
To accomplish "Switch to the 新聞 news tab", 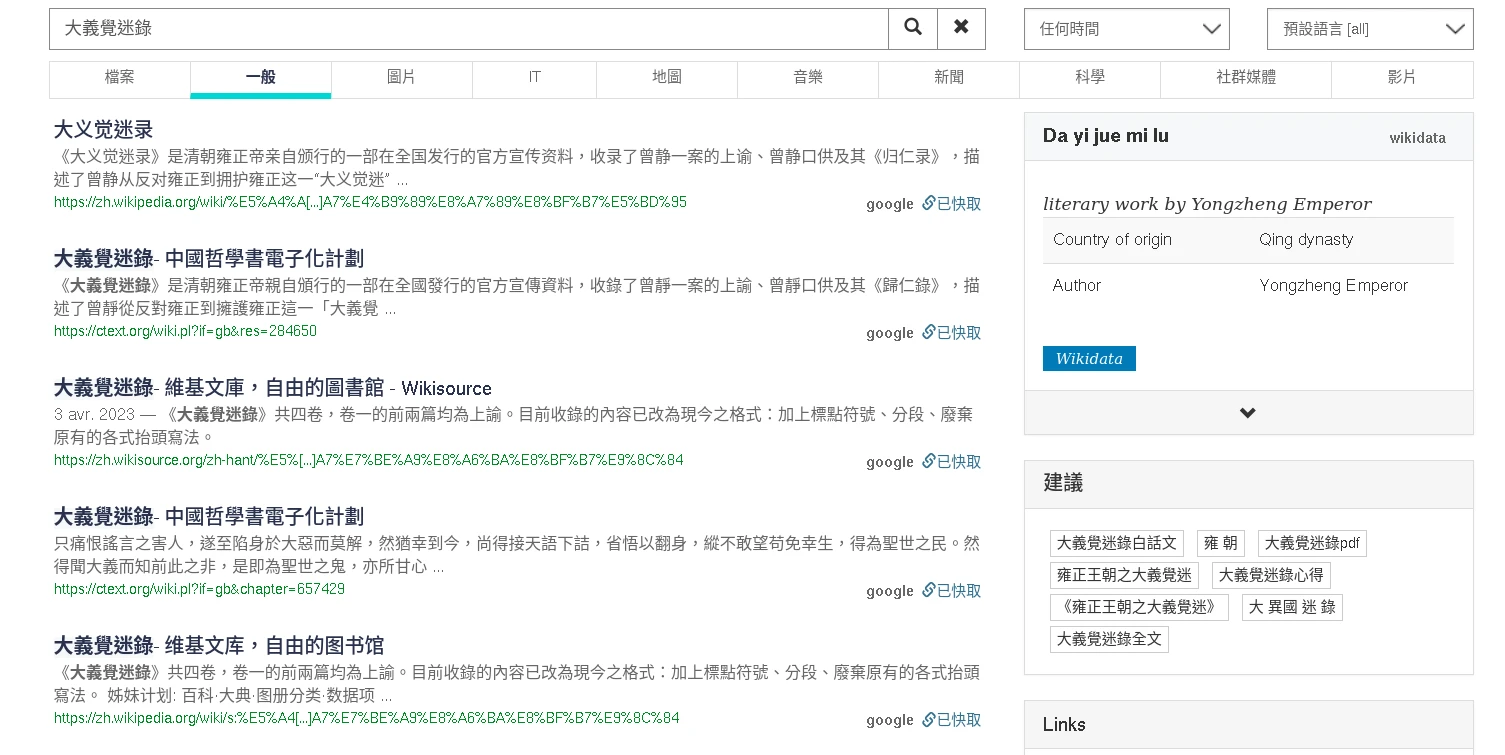I will click(948, 78).
